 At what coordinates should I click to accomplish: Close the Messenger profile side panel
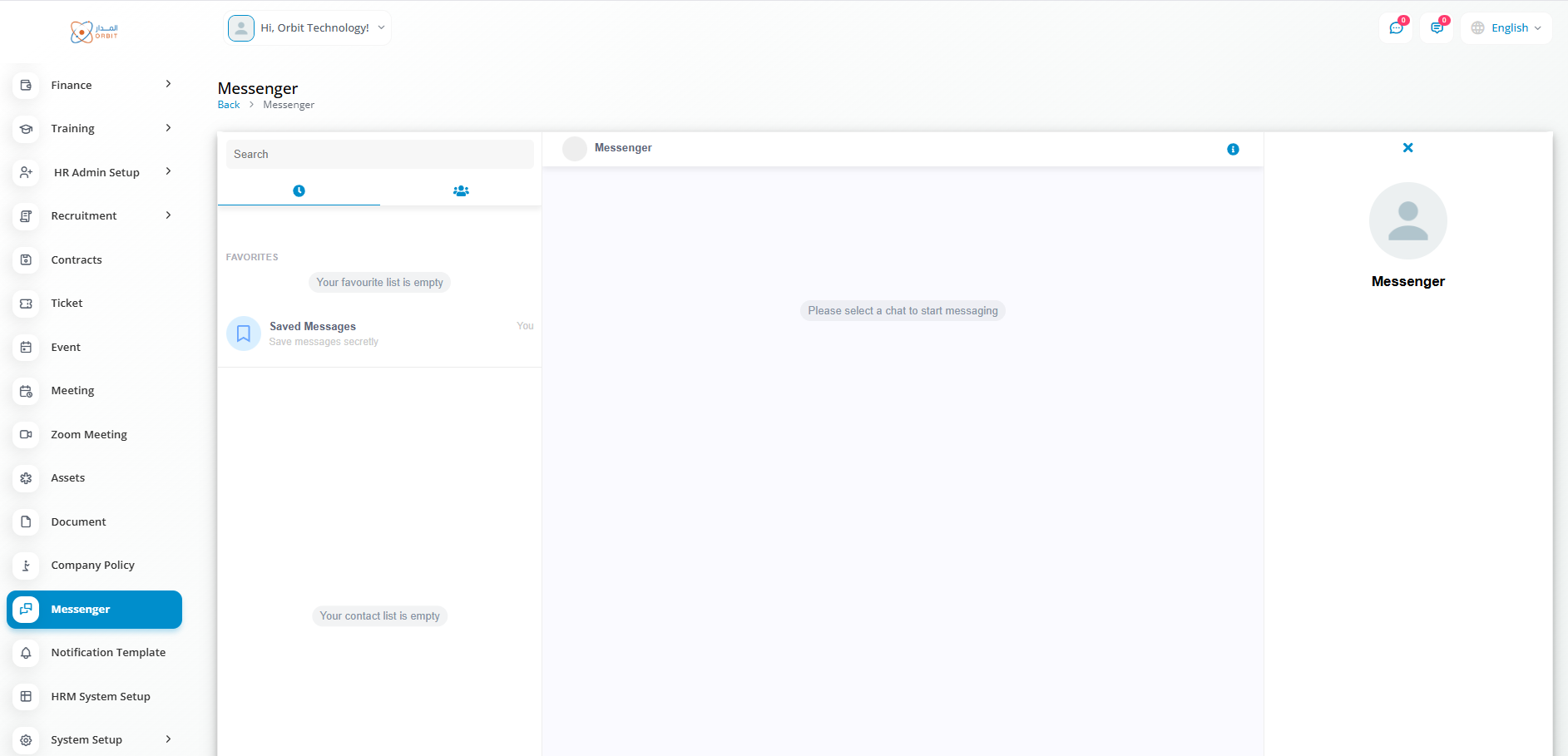point(1407,148)
